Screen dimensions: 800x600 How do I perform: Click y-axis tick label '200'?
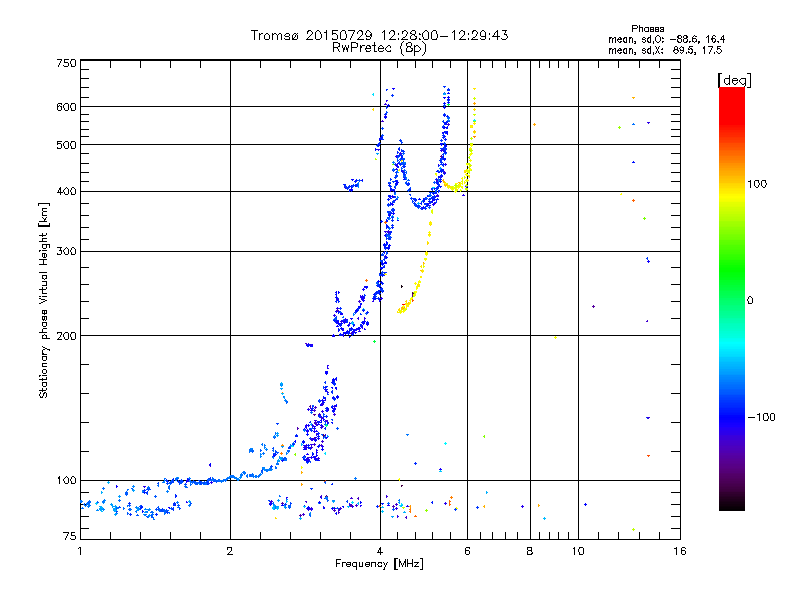(66, 336)
